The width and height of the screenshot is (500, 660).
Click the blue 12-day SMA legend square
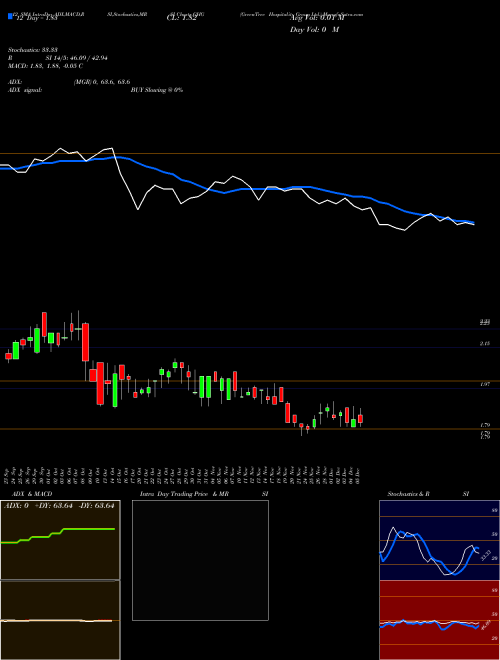pos(10,16)
